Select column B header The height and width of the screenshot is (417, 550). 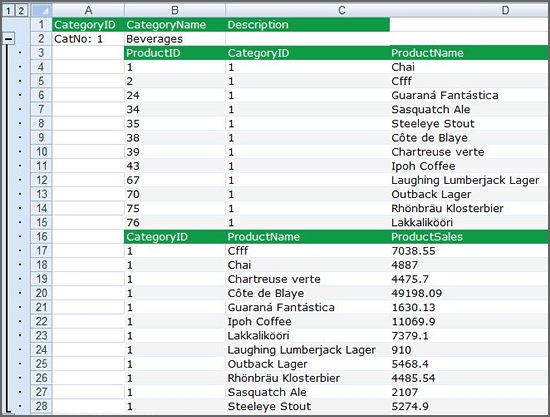pos(175,10)
